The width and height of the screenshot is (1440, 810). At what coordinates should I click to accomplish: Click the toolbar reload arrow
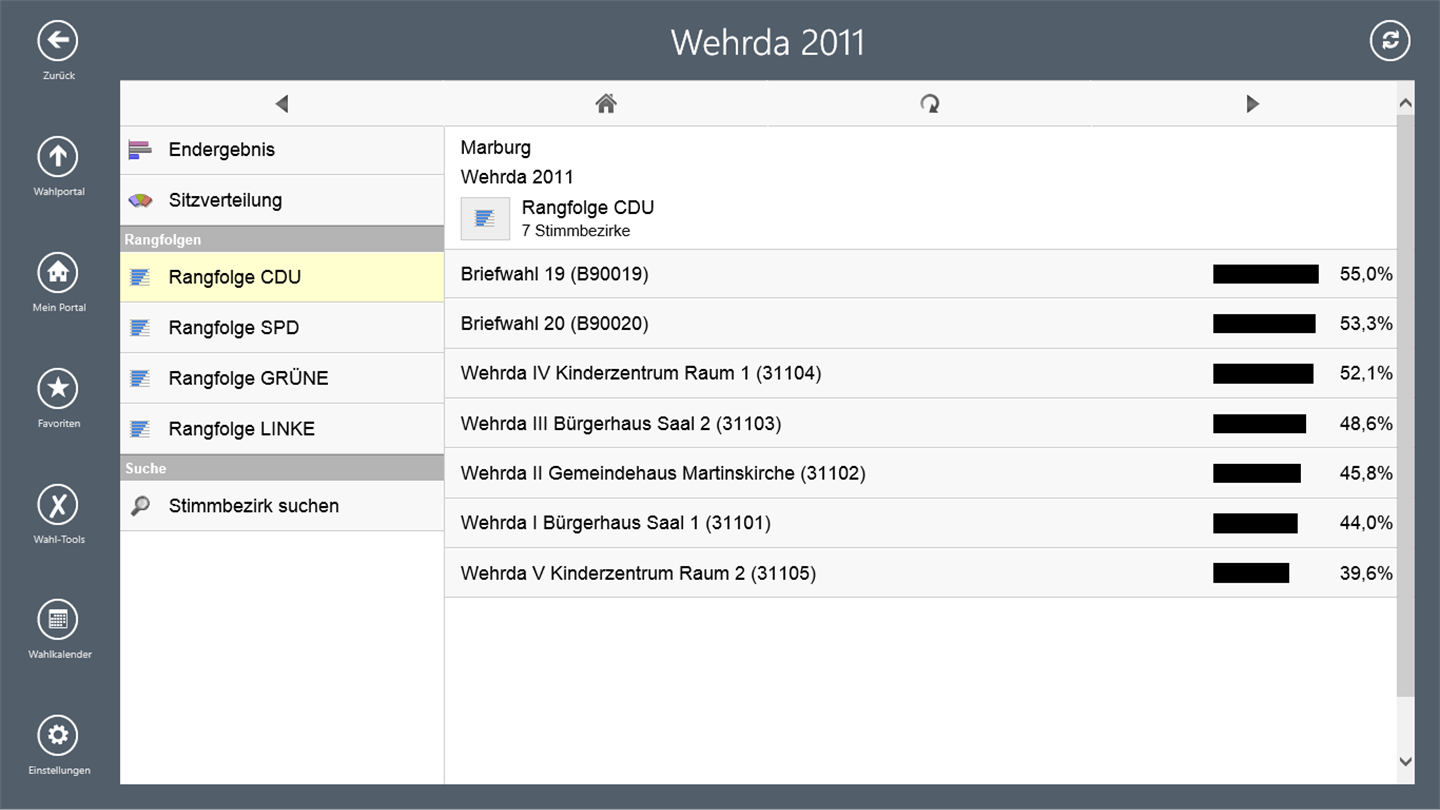[x=930, y=103]
